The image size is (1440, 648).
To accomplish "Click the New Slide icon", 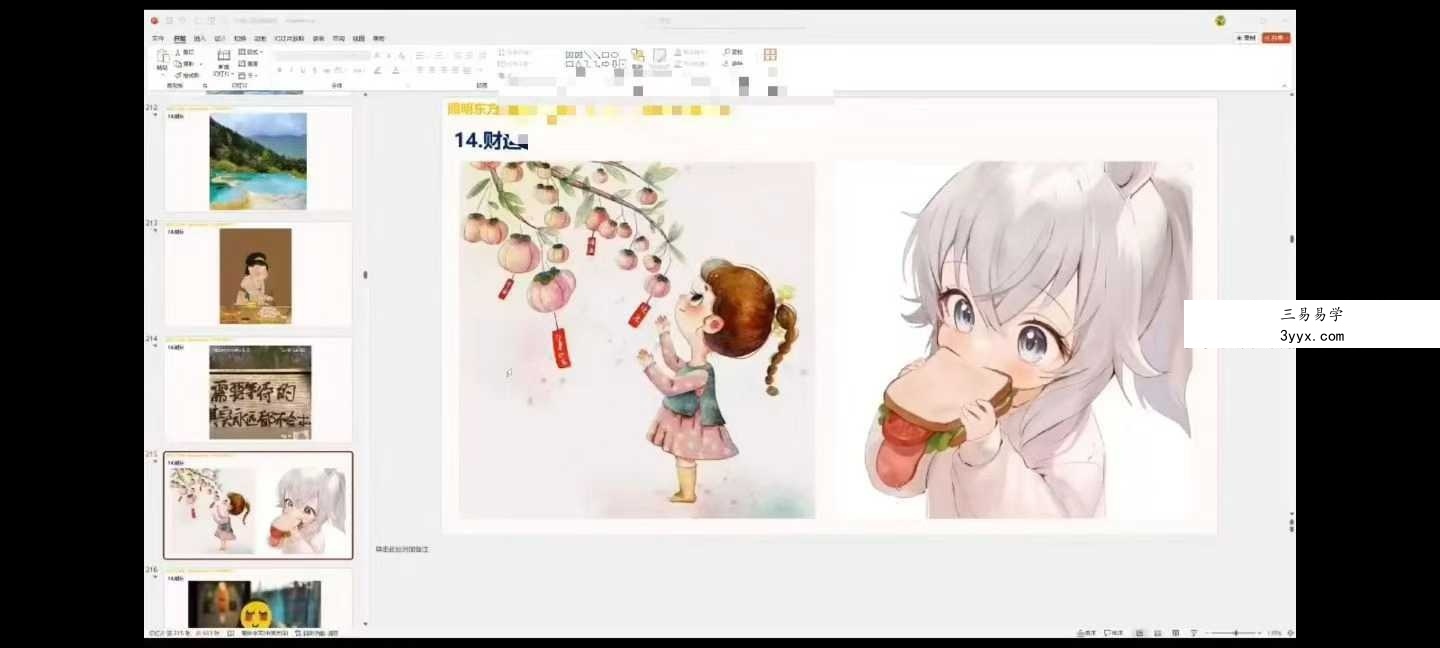I will [224, 54].
